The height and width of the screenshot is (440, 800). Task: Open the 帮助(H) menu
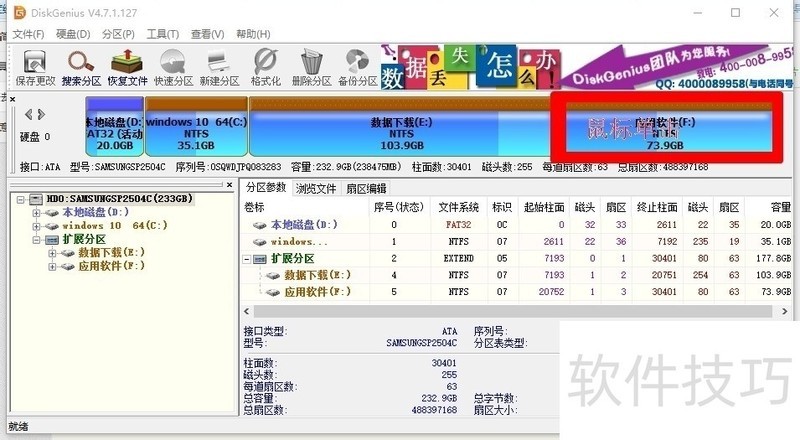(253, 34)
